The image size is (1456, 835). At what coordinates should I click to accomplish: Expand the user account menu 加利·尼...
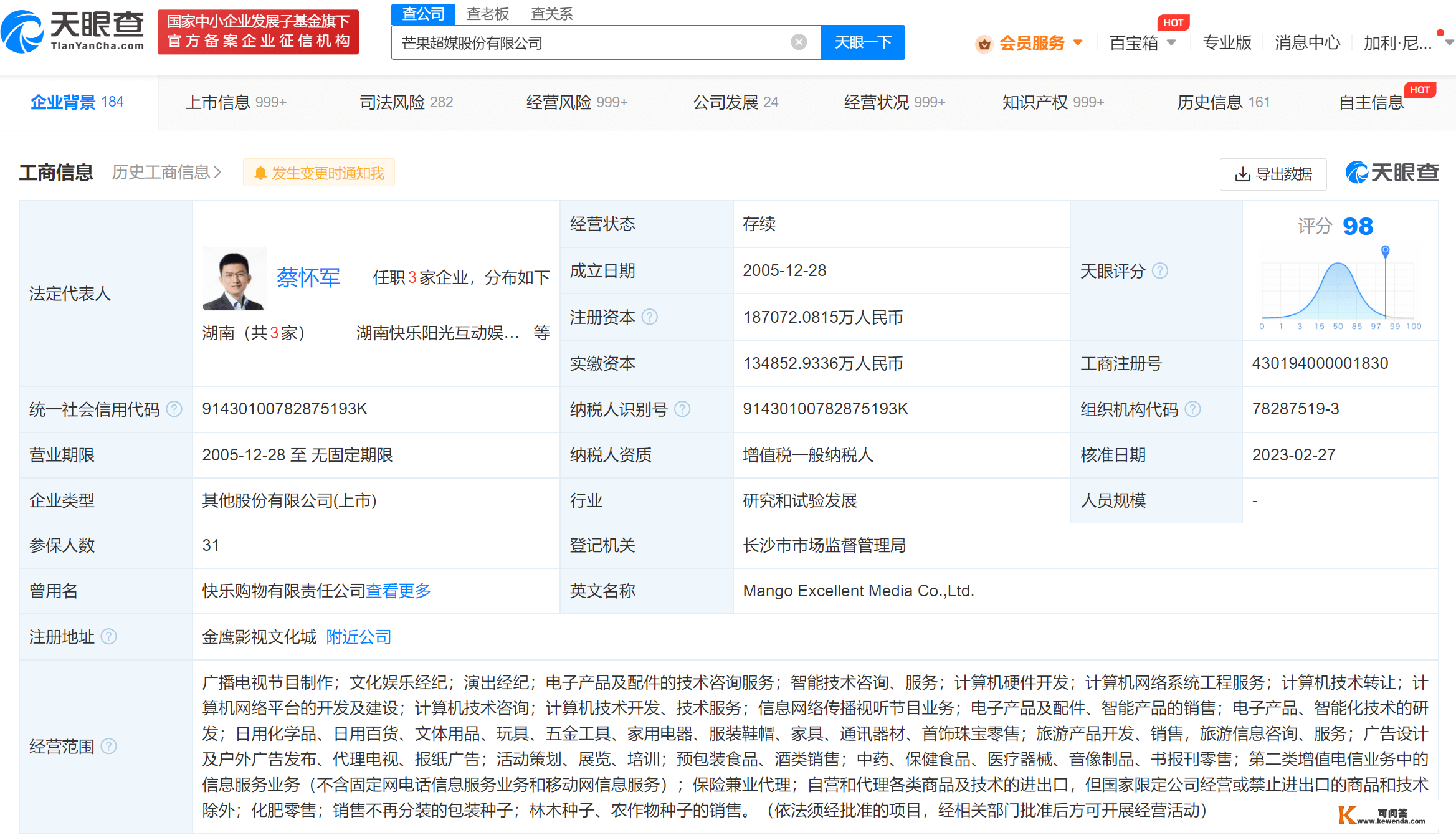[1449, 43]
